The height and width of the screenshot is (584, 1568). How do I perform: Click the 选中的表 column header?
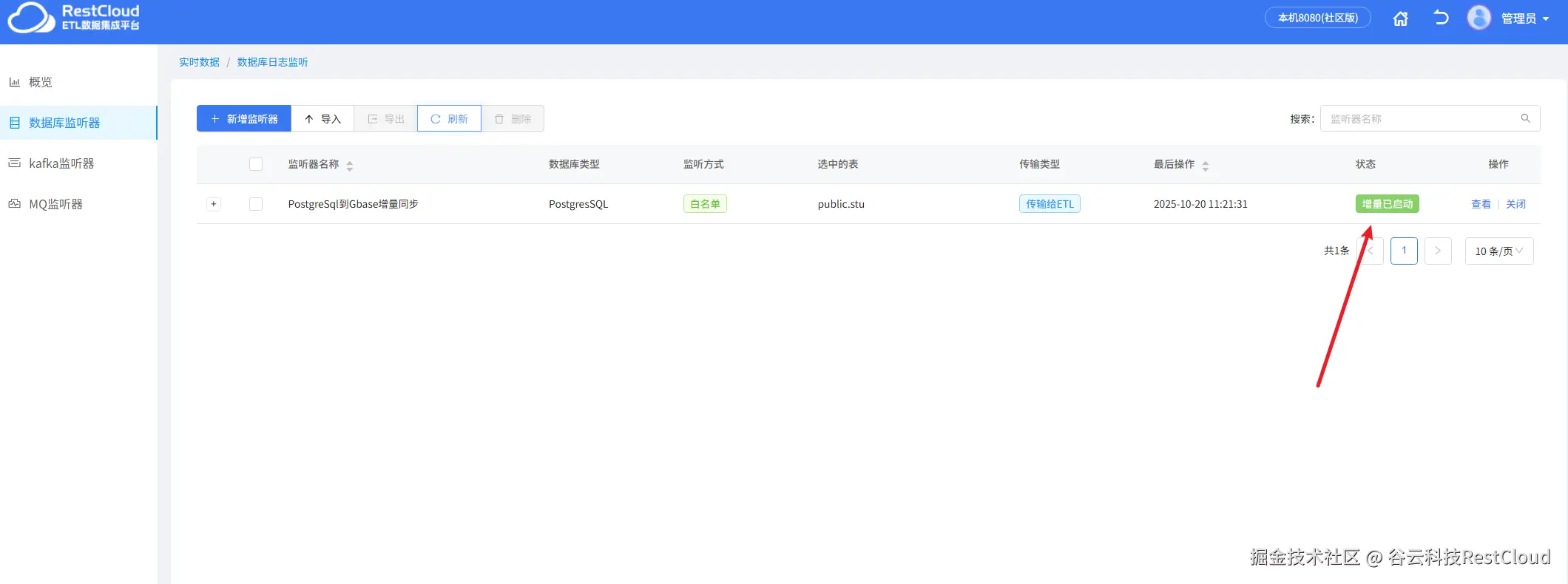click(838, 164)
